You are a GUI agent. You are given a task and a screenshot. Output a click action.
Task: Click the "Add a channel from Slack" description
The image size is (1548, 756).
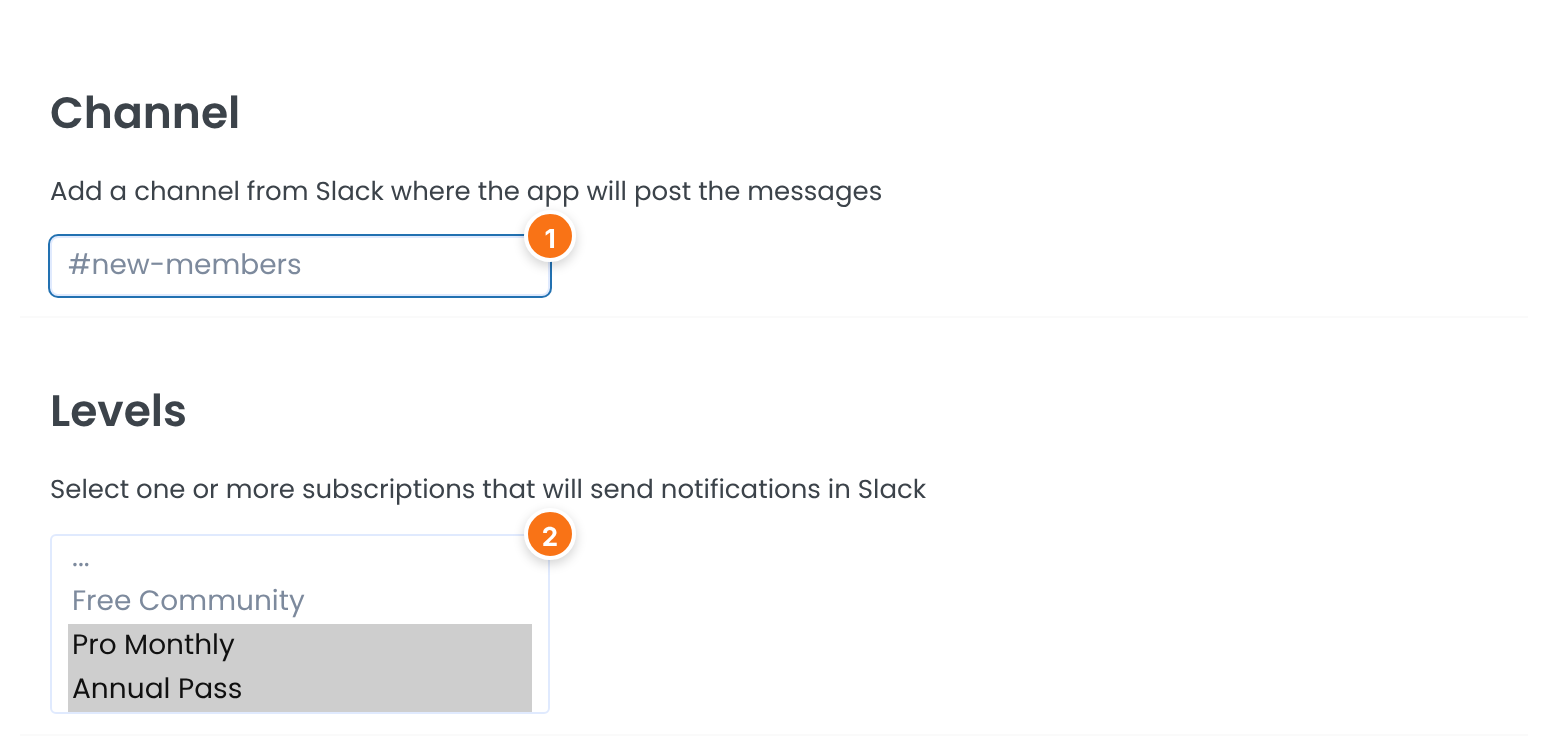(466, 191)
